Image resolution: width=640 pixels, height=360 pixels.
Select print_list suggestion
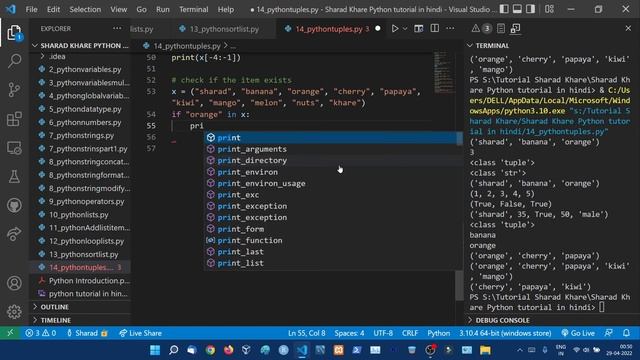pyautogui.click(x=333, y=263)
